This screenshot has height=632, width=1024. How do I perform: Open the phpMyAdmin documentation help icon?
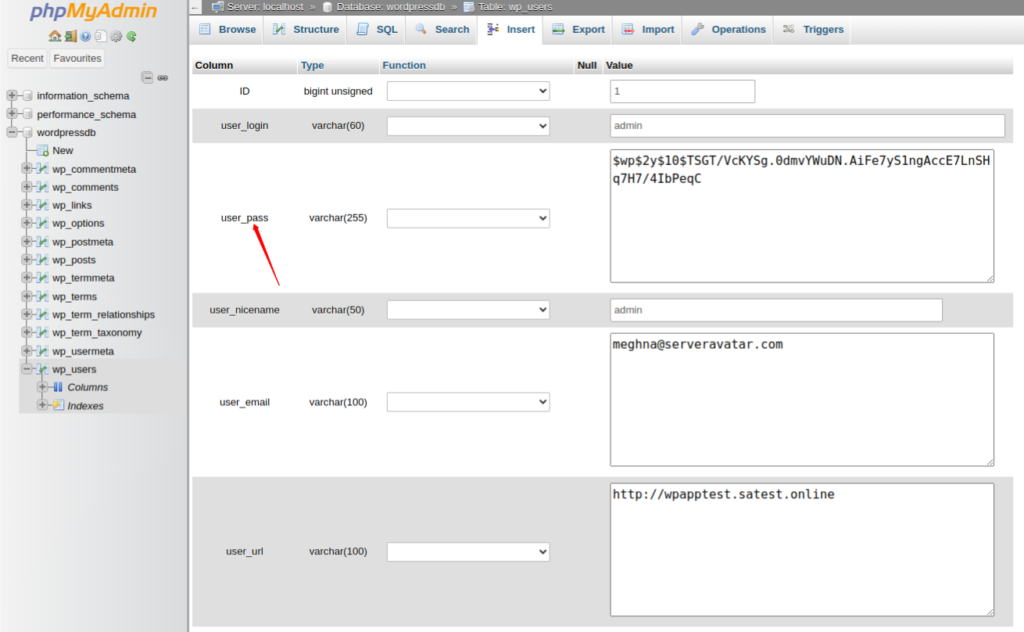[x=86, y=37]
